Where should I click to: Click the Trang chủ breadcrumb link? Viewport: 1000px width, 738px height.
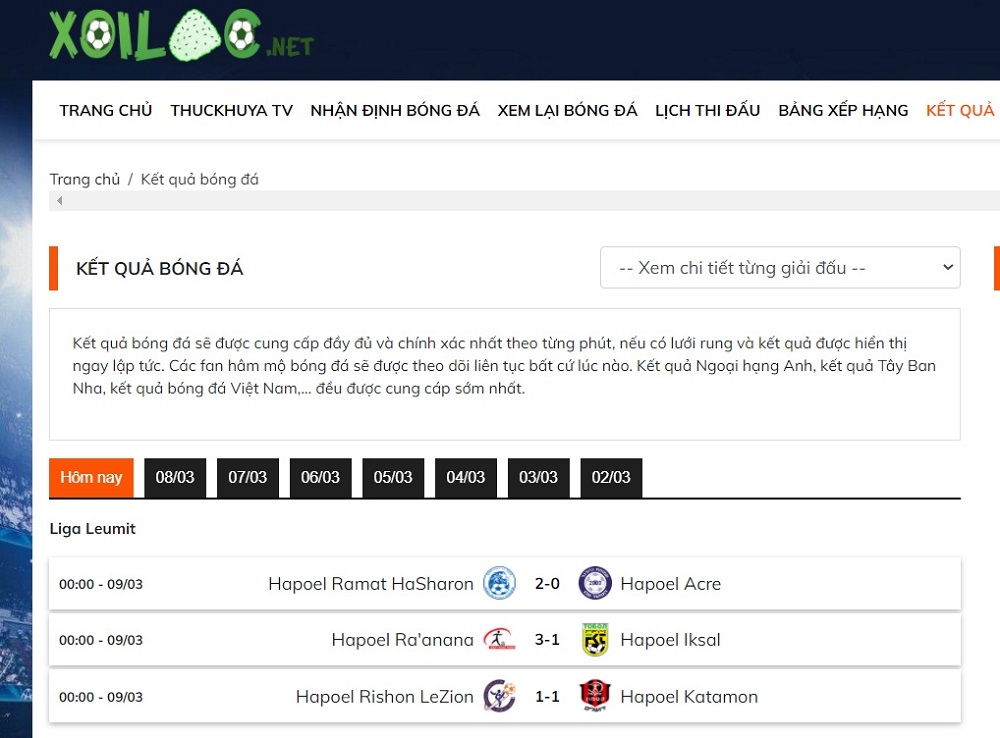pyautogui.click(x=84, y=180)
